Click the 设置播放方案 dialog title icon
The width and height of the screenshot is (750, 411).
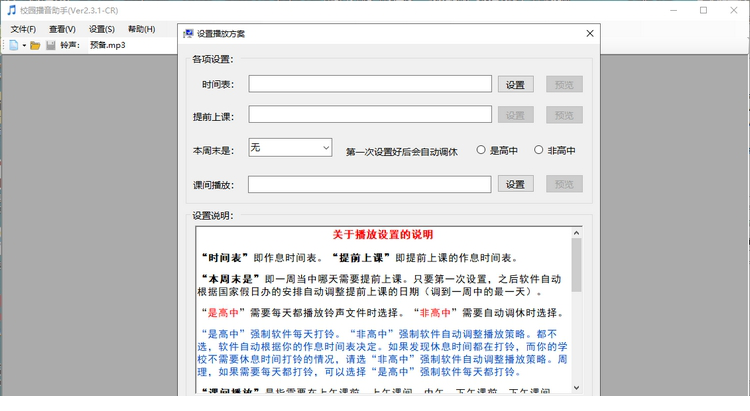tap(188, 33)
